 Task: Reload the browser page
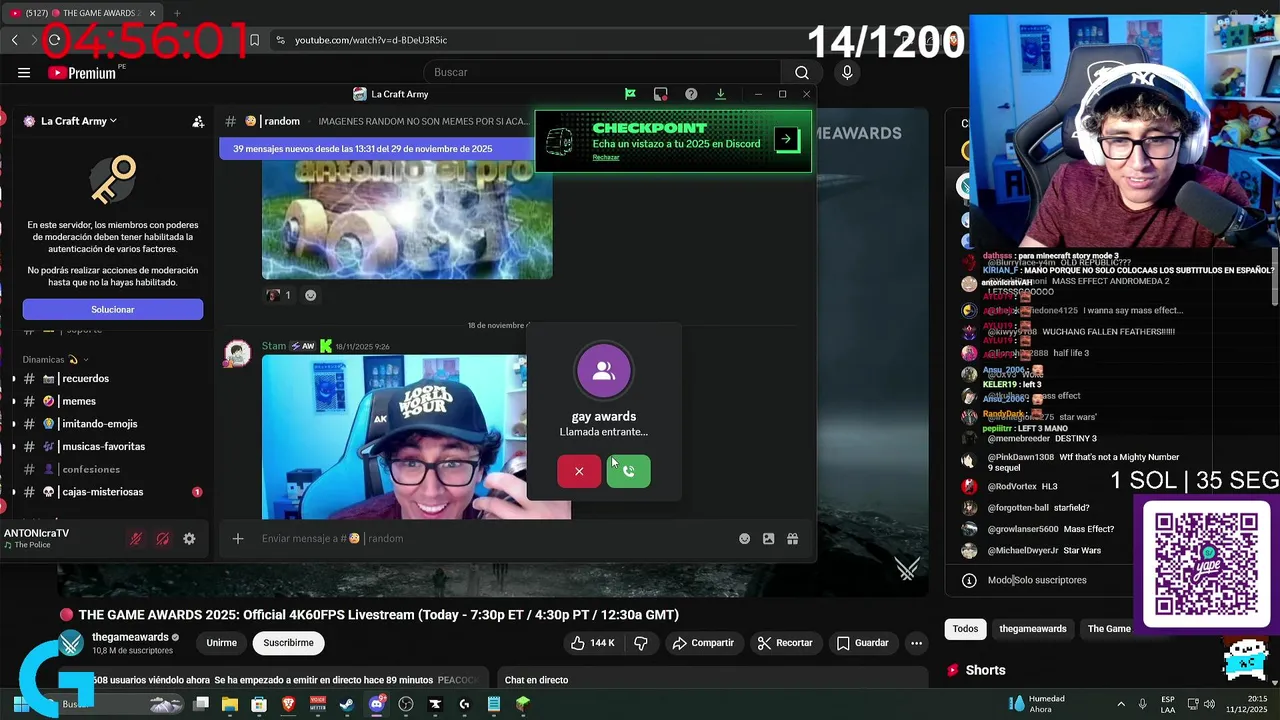point(54,40)
